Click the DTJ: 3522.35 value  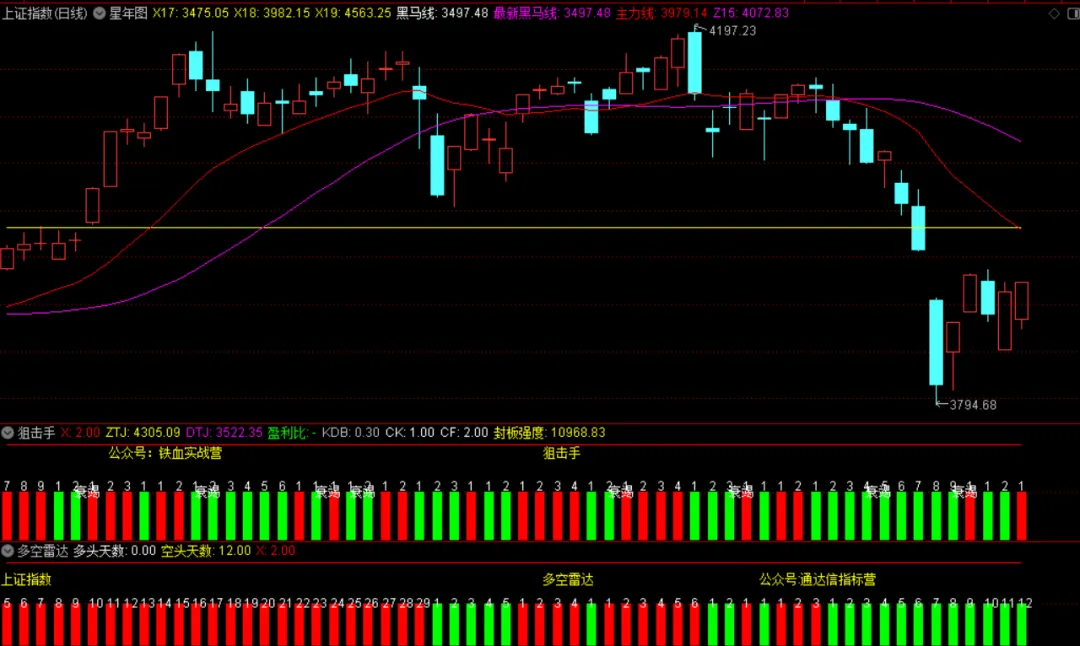tap(224, 433)
